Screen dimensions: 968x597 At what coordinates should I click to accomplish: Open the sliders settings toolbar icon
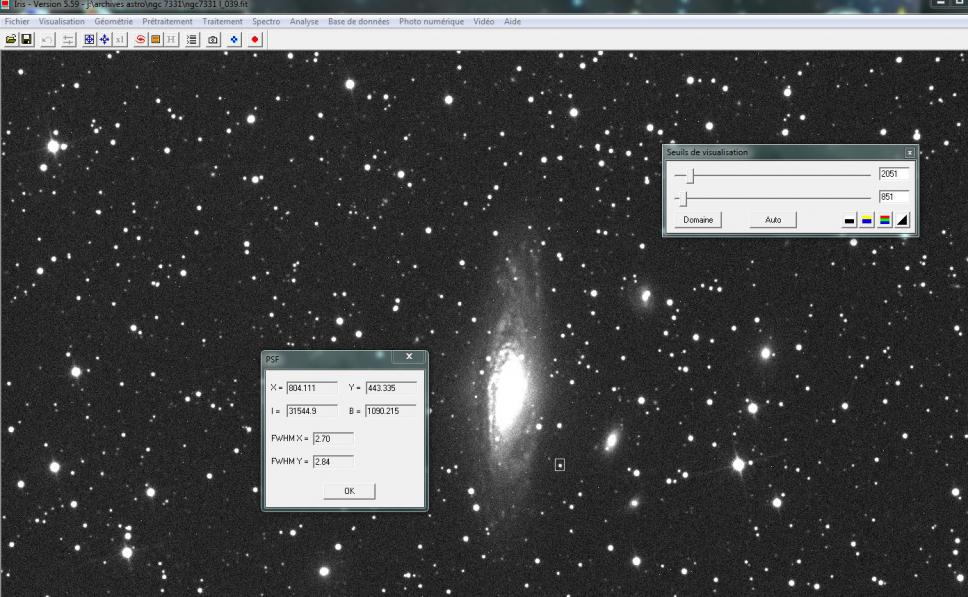pos(68,40)
